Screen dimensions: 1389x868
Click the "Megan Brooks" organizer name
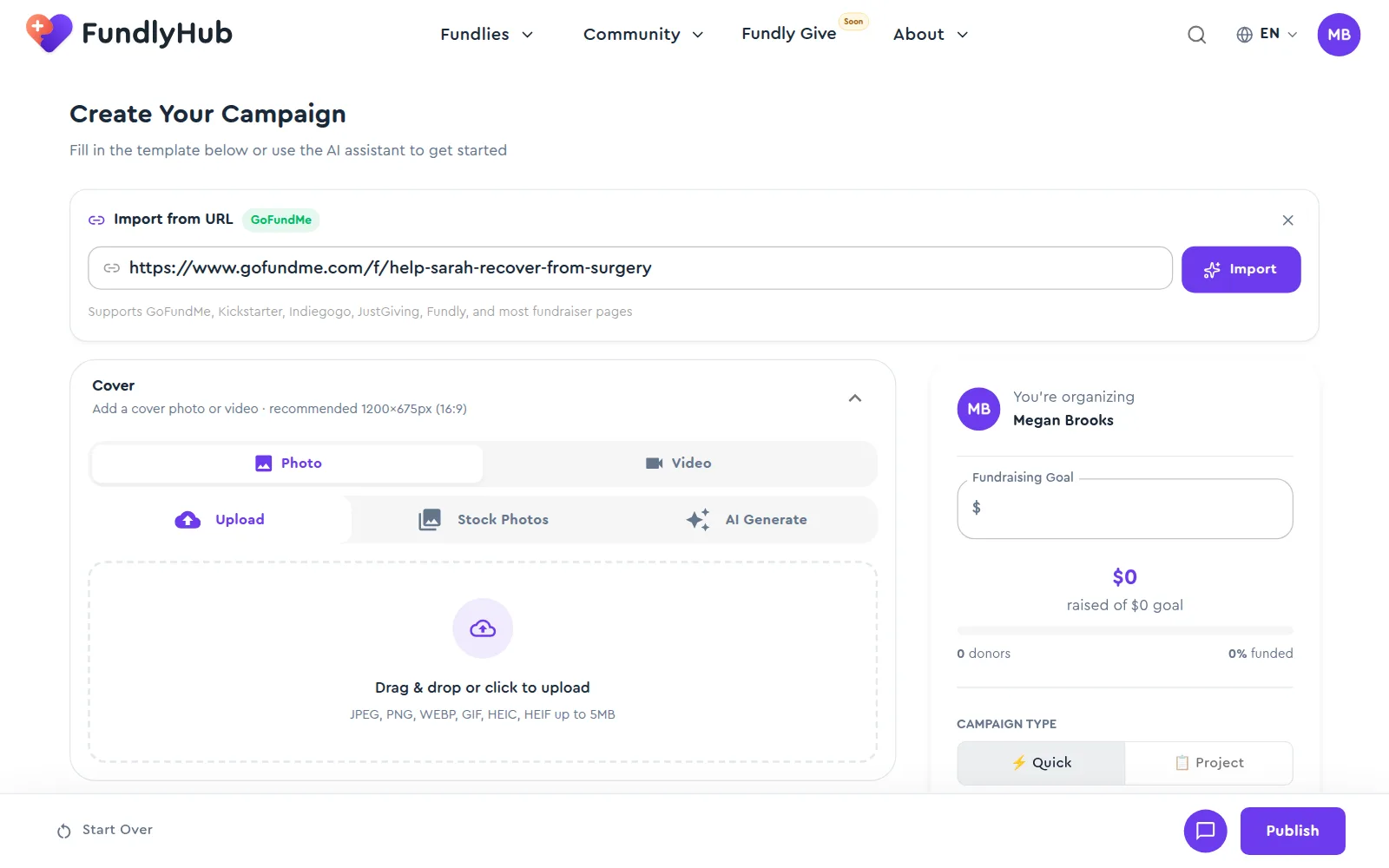1063,420
